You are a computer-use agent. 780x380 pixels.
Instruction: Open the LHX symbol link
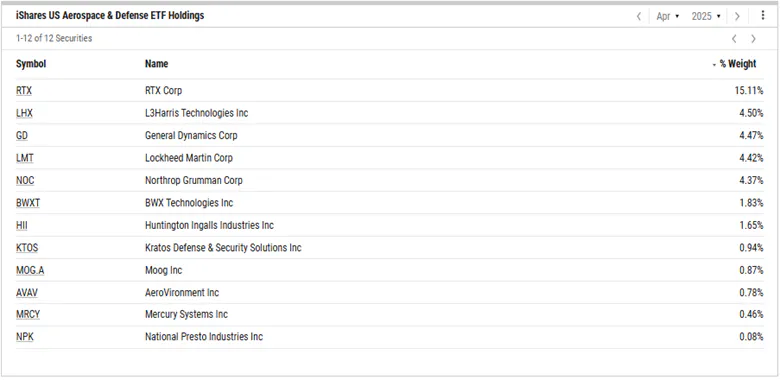coord(24,113)
